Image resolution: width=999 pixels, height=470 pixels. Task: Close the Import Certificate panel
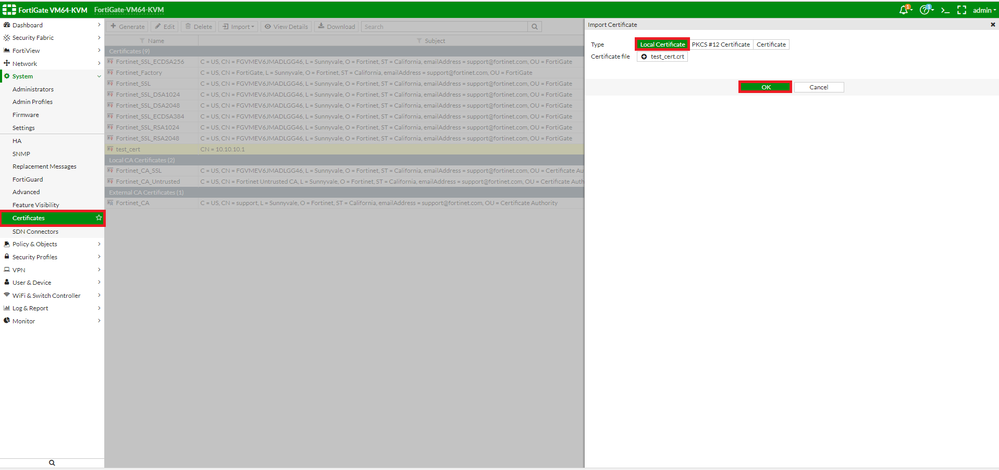point(993,24)
